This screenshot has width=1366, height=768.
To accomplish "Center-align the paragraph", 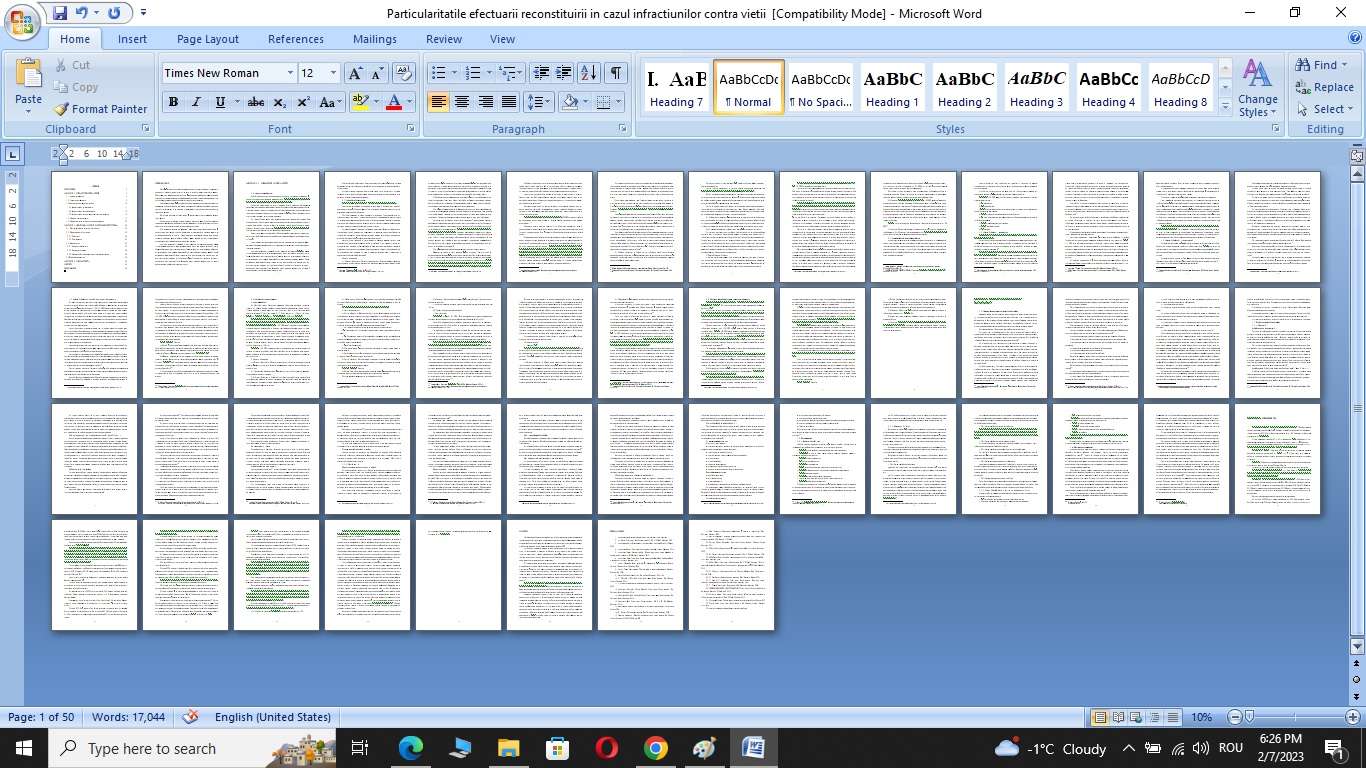I will [x=462, y=102].
